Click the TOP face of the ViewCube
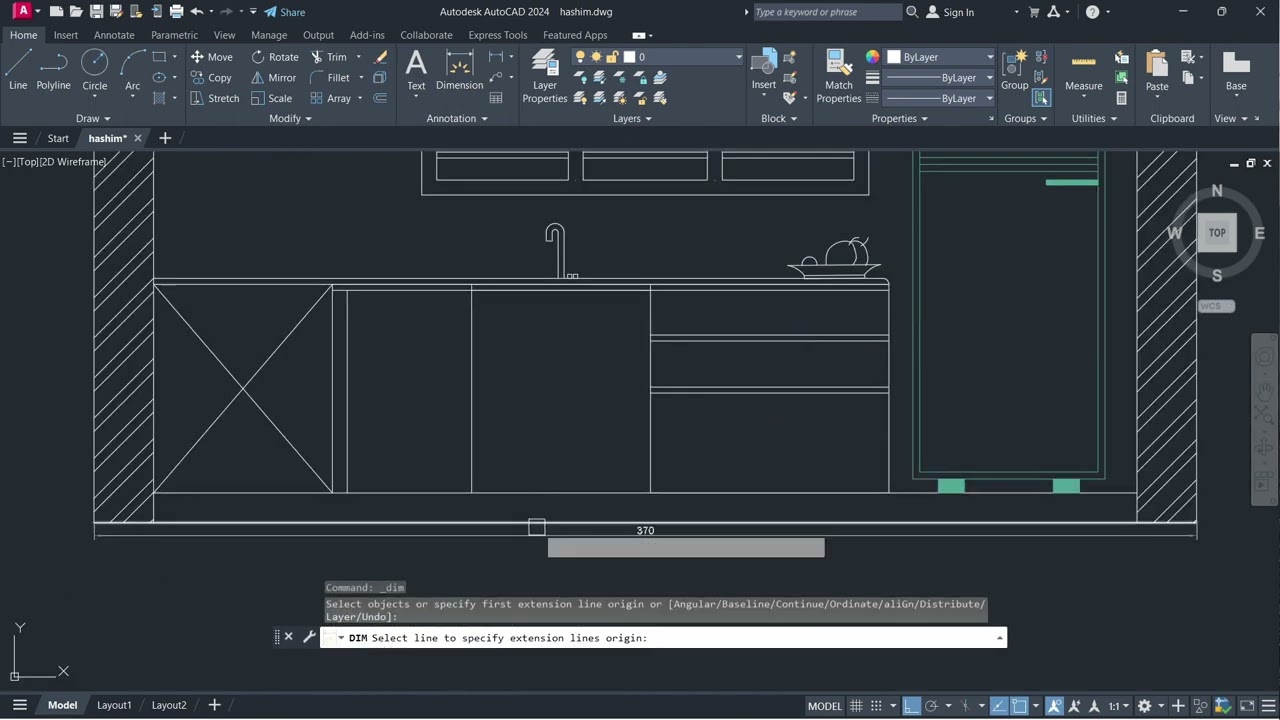The height and width of the screenshot is (720, 1280). [x=1217, y=233]
